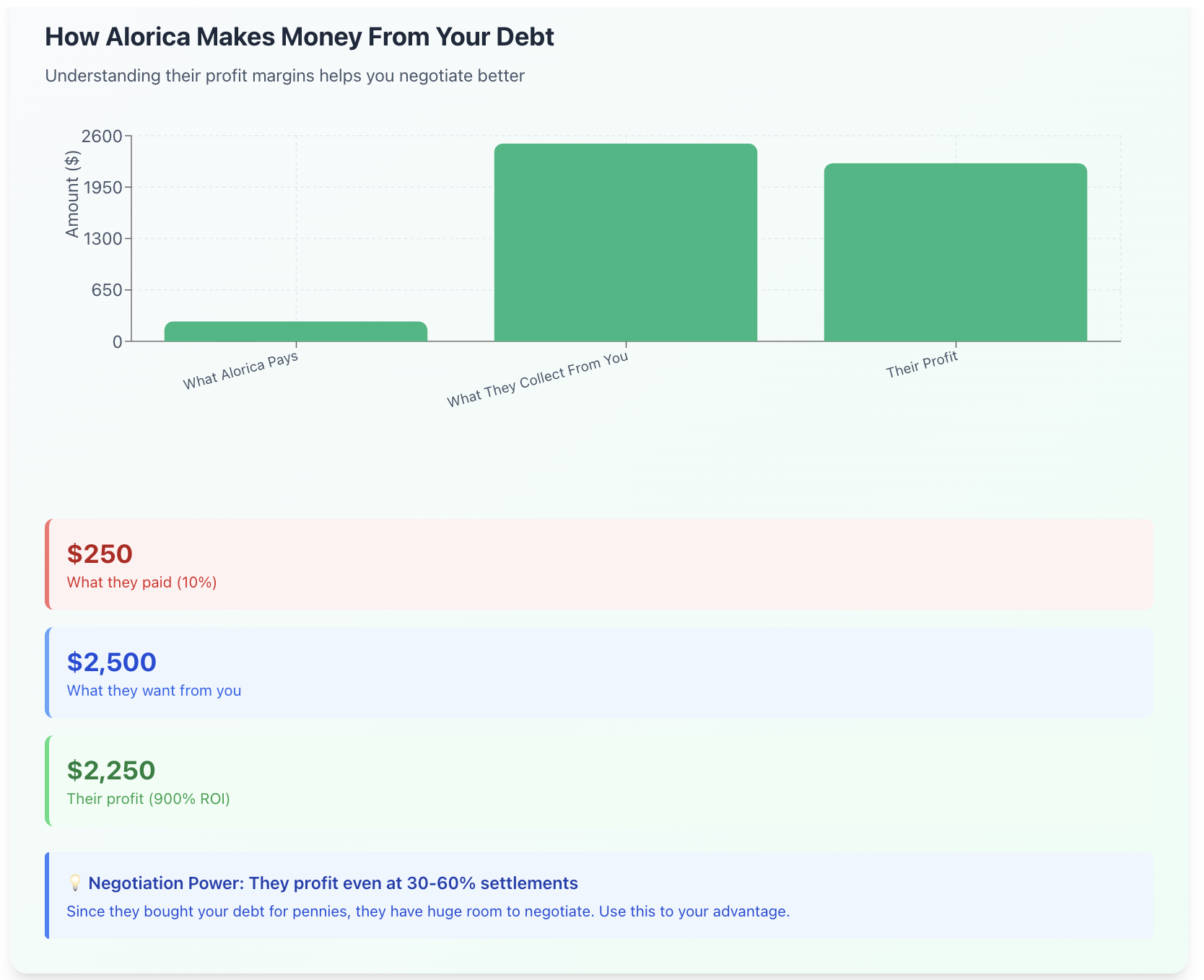Click the 'What Alorica Pays' bar
This screenshot has width=1204, height=980.
click(296, 331)
